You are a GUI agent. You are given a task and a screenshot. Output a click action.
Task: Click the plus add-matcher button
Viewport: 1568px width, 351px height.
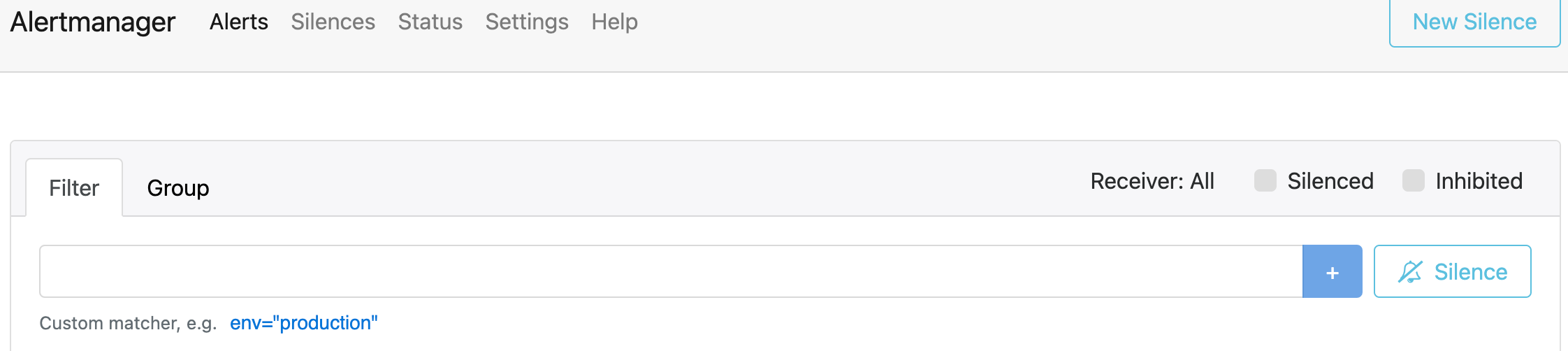(1332, 271)
